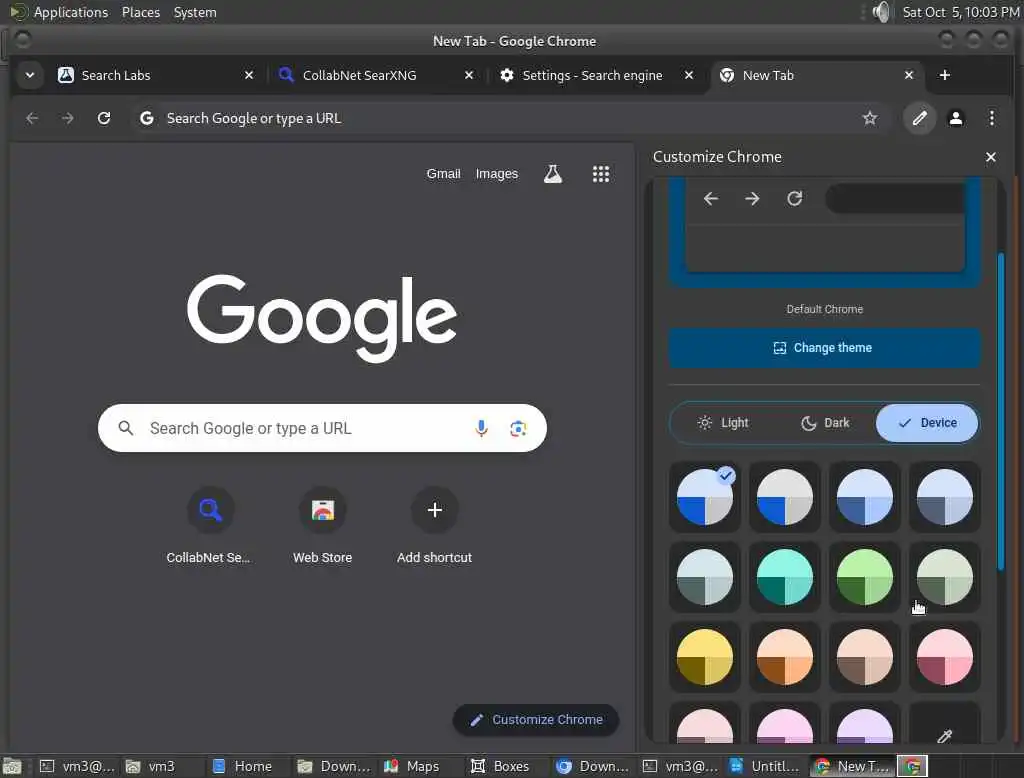Click Add shortcut plus tile

[434, 527]
